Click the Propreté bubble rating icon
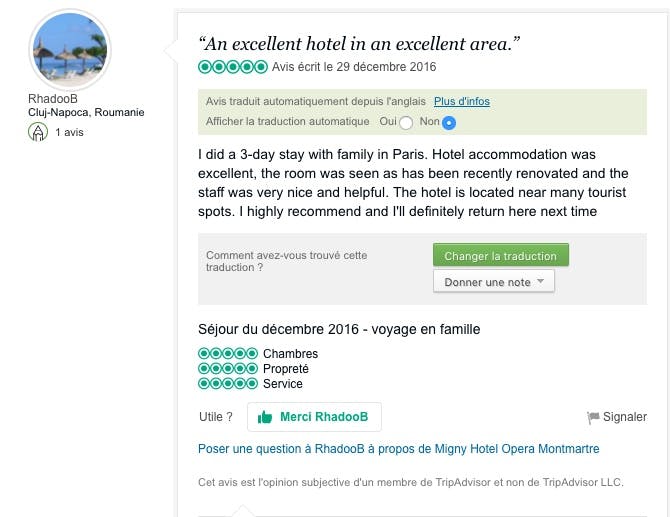This screenshot has height=517, width=670. (x=228, y=369)
